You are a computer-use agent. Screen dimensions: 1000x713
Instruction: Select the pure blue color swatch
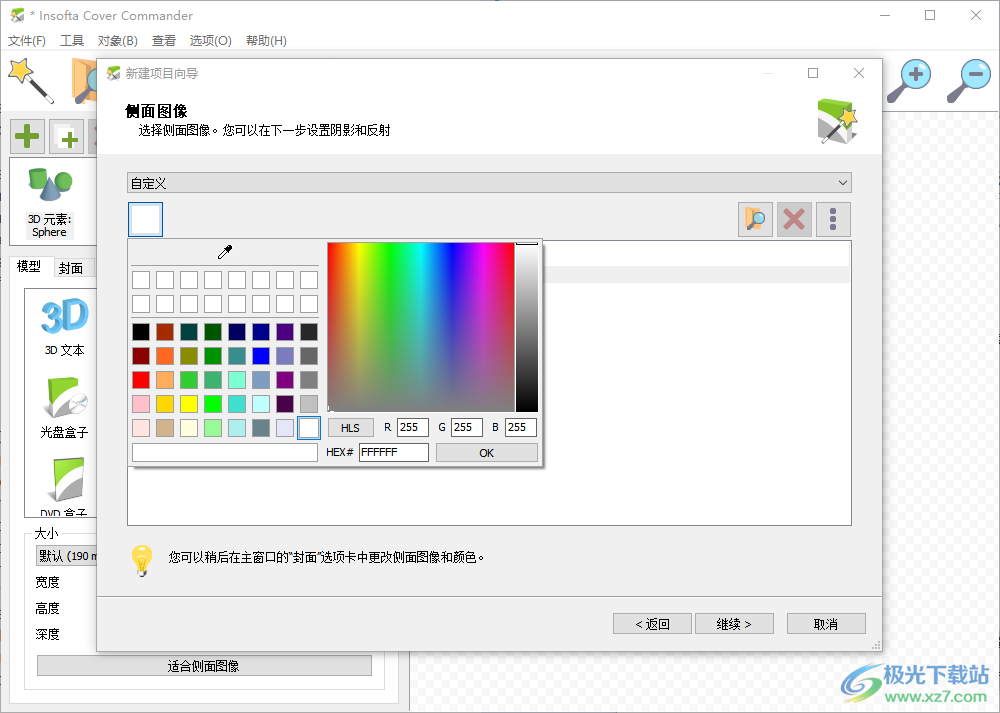click(x=261, y=356)
